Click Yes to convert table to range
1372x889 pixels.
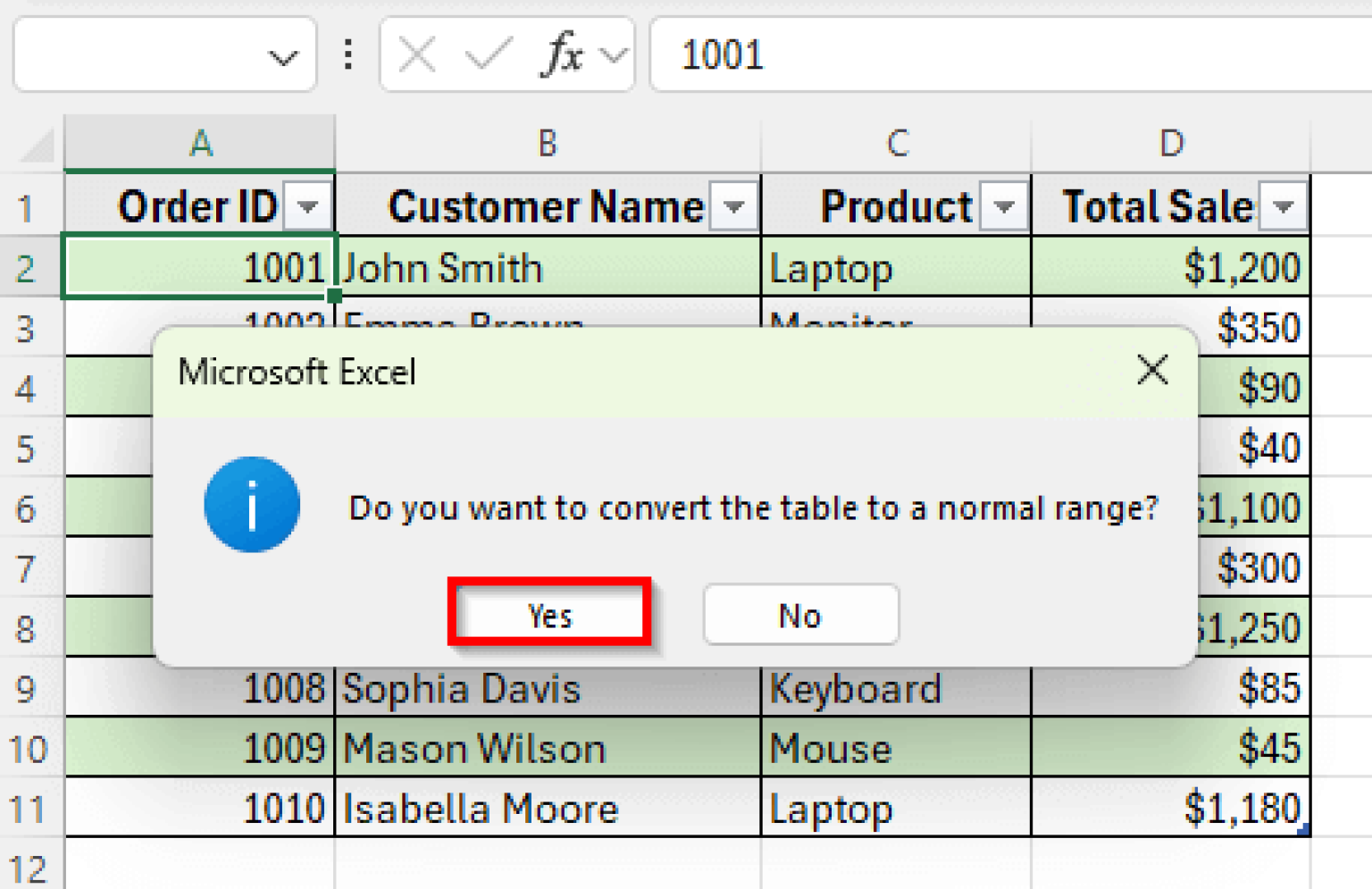[x=548, y=615]
